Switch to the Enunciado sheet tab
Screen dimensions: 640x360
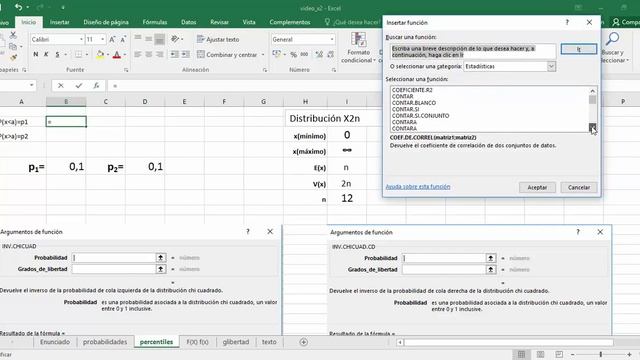pyautogui.click(x=55, y=342)
